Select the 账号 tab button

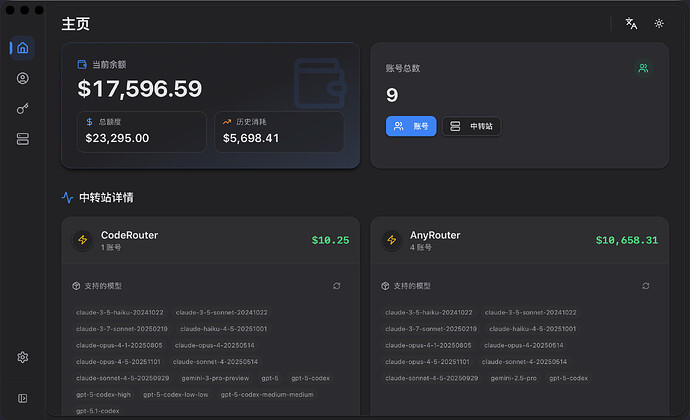click(x=411, y=126)
